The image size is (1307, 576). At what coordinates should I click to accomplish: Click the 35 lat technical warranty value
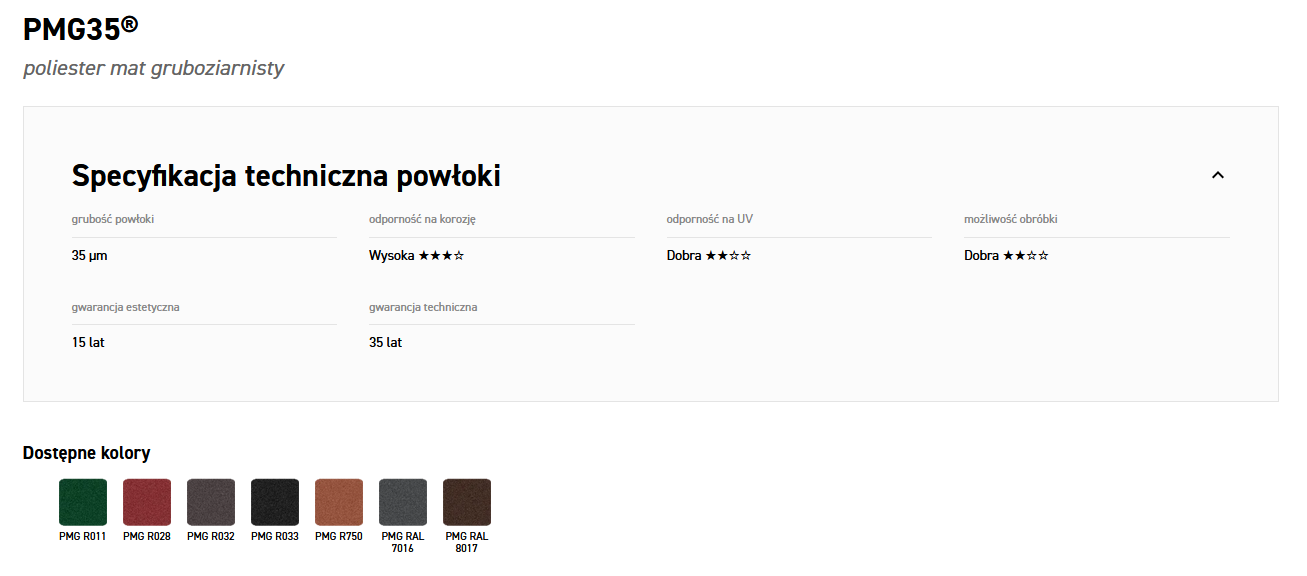pos(385,342)
